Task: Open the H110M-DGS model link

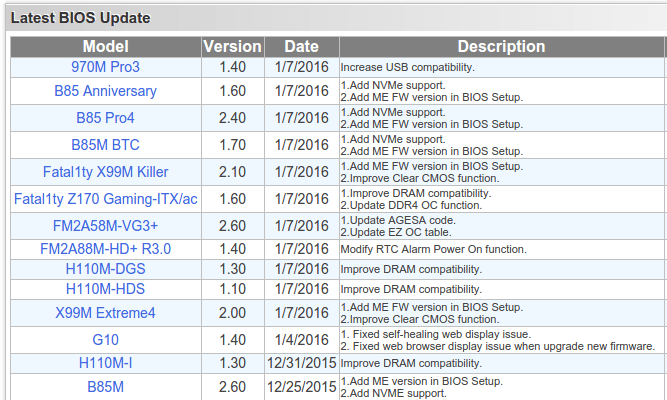Action: 105,269
